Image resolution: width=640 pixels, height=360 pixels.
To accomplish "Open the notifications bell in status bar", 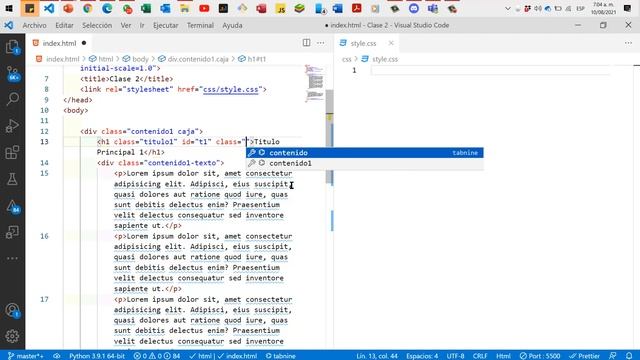I will pyautogui.click(x=629, y=356).
